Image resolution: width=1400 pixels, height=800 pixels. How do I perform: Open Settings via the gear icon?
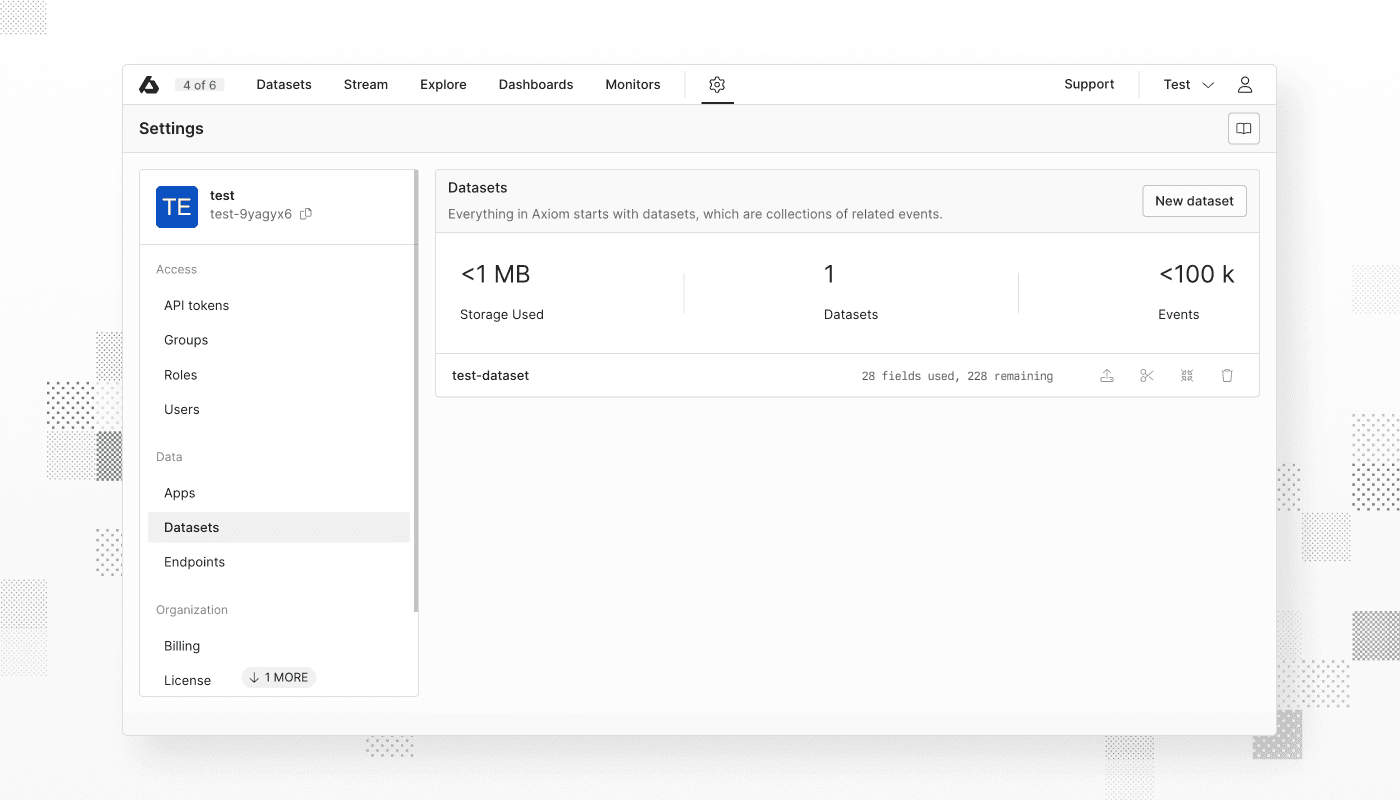717,85
